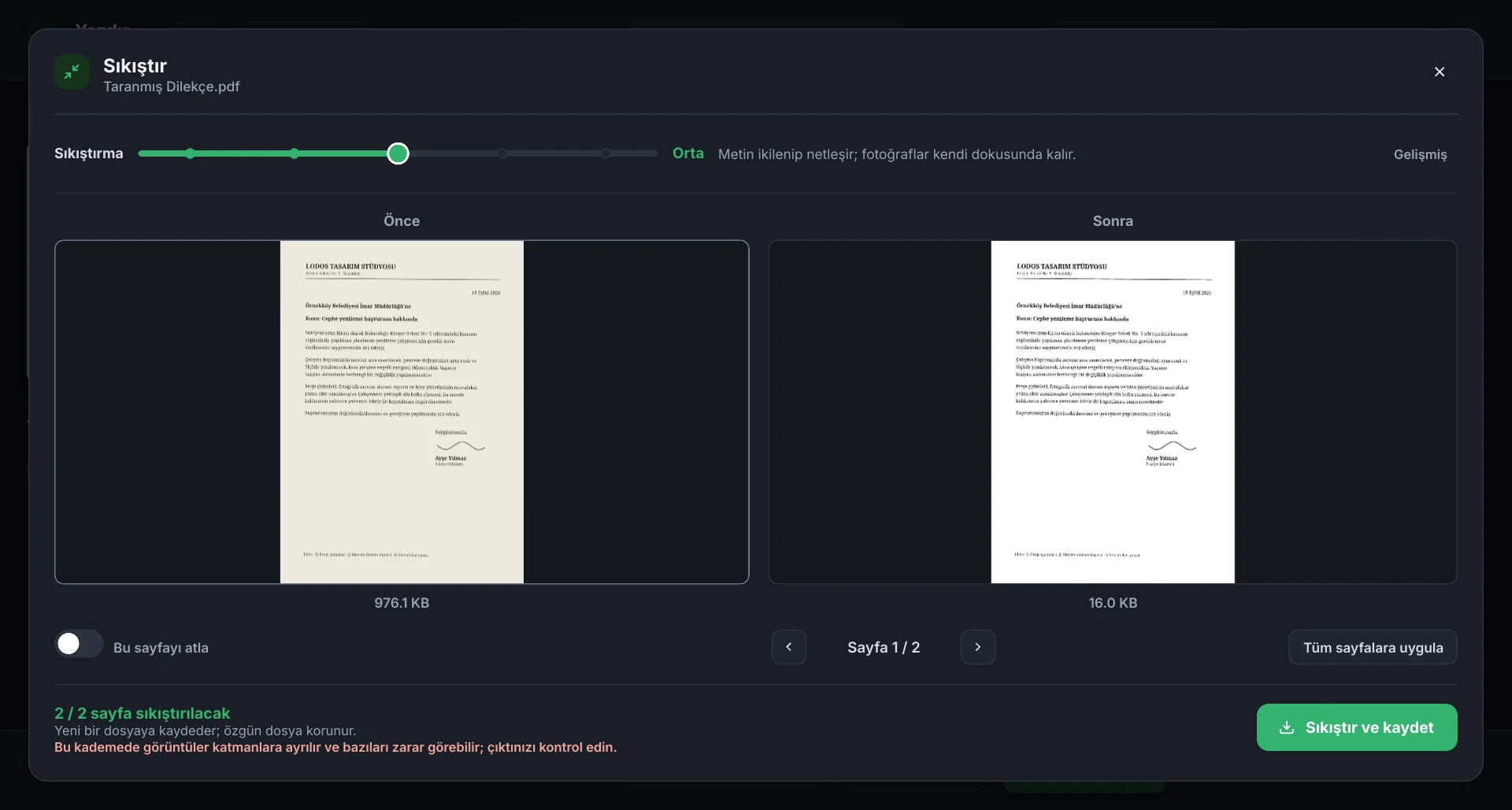The height and width of the screenshot is (810, 1512).
Task: Click the download icon in Sıkıştır ve kaydet
Action: click(1287, 727)
